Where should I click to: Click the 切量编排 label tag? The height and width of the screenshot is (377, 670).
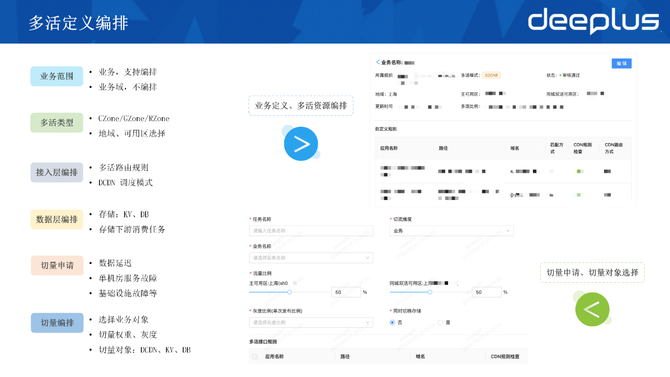point(57,322)
